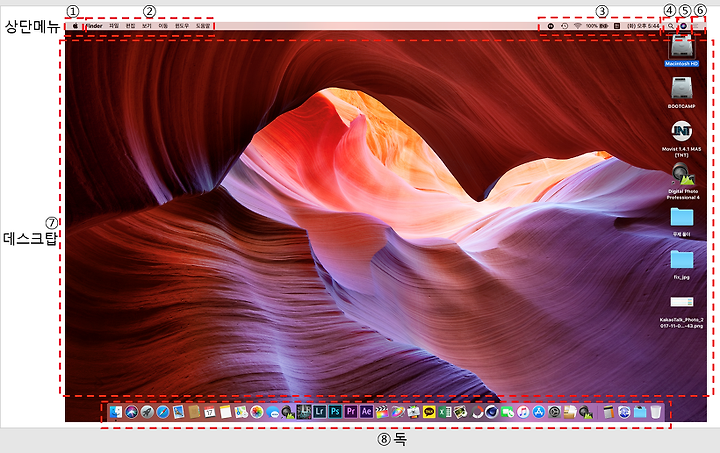This screenshot has width=720, height=453.
Task: Launch Photoshop (Ps) from the Dock
Action: pyautogui.click(x=335, y=412)
